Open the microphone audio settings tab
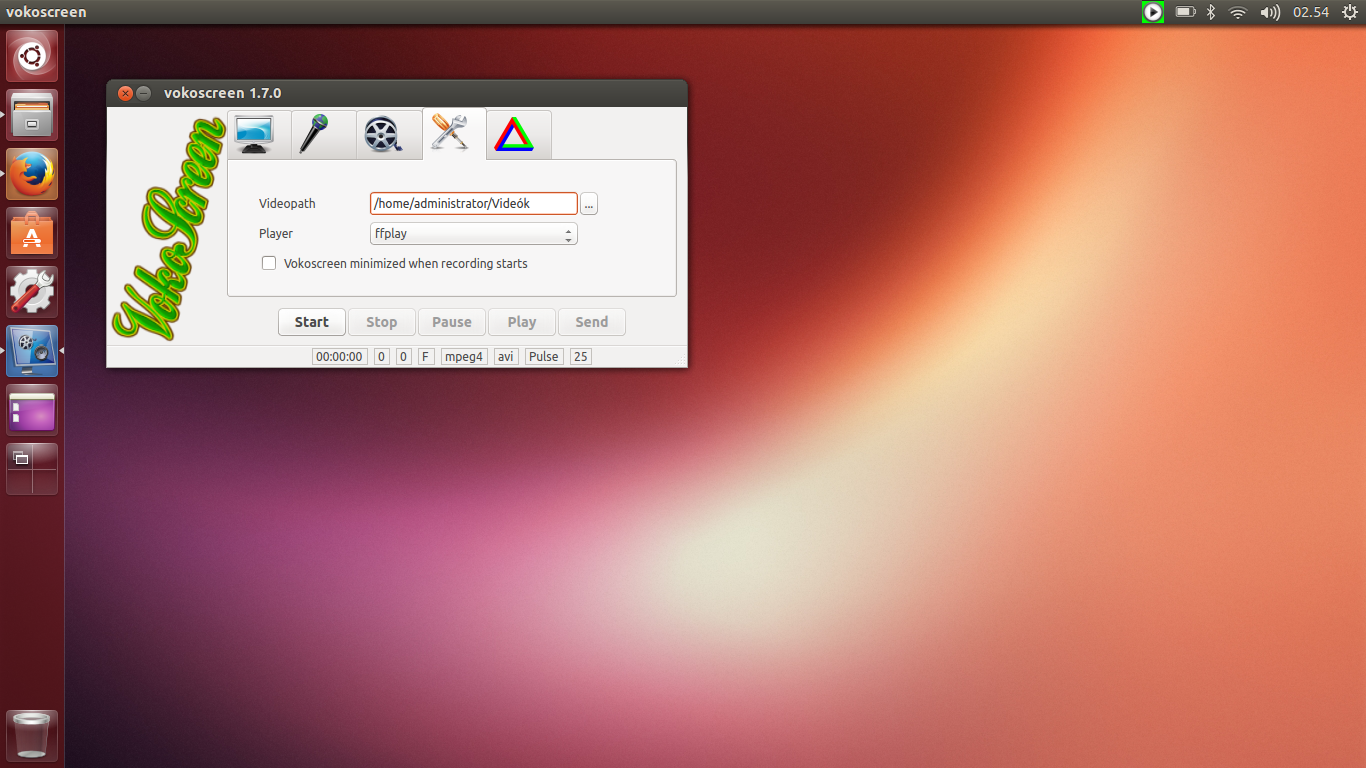This screenshot has width=1366, height=768. (x=323, y=134)
